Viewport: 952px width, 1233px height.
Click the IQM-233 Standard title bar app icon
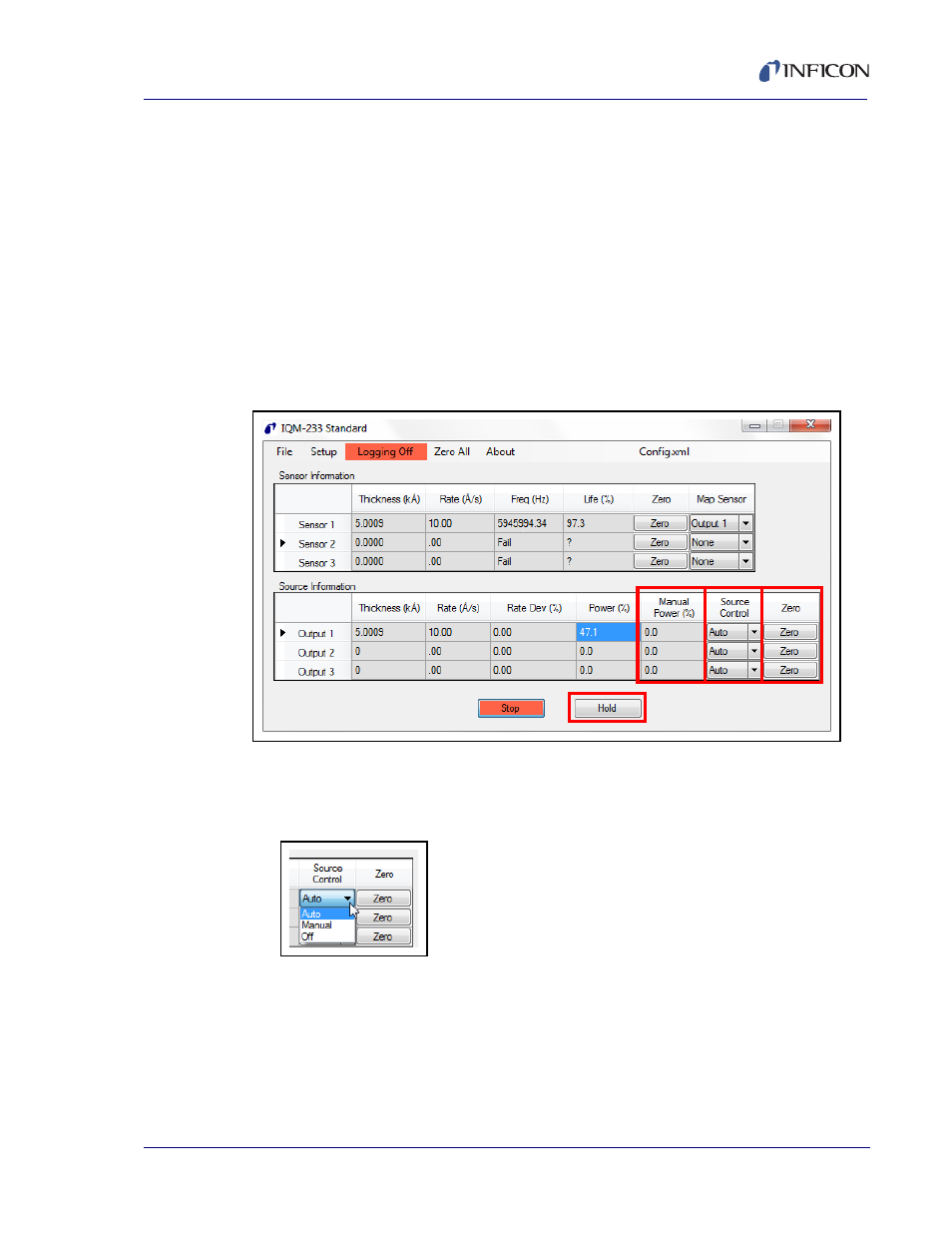click(269, 427)
